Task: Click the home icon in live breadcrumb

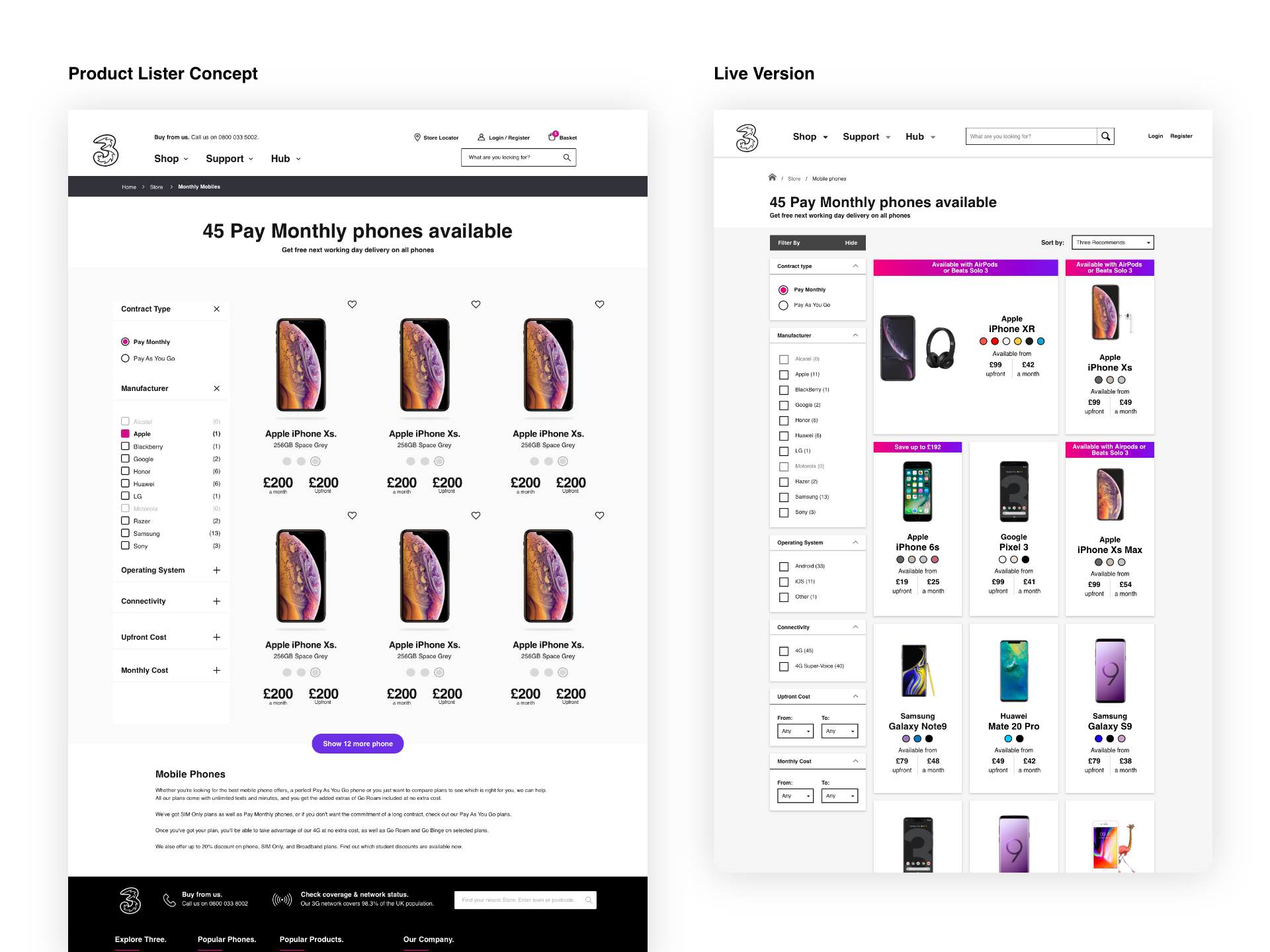Action: point(772,177)
